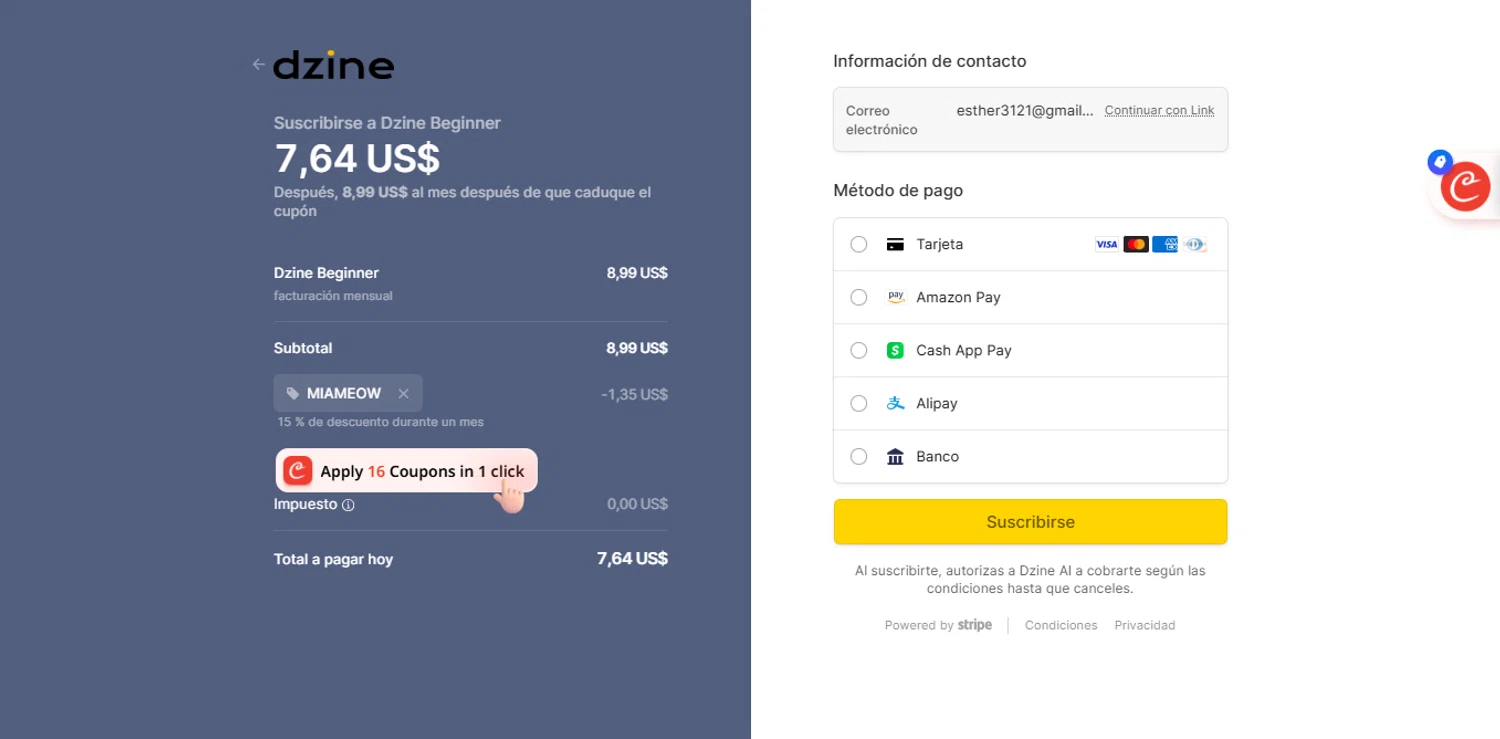Image resolution: width=1500 pixels, height=739 pixels.
Task: Click the Mastercard logo
Action: (1135, 244)
